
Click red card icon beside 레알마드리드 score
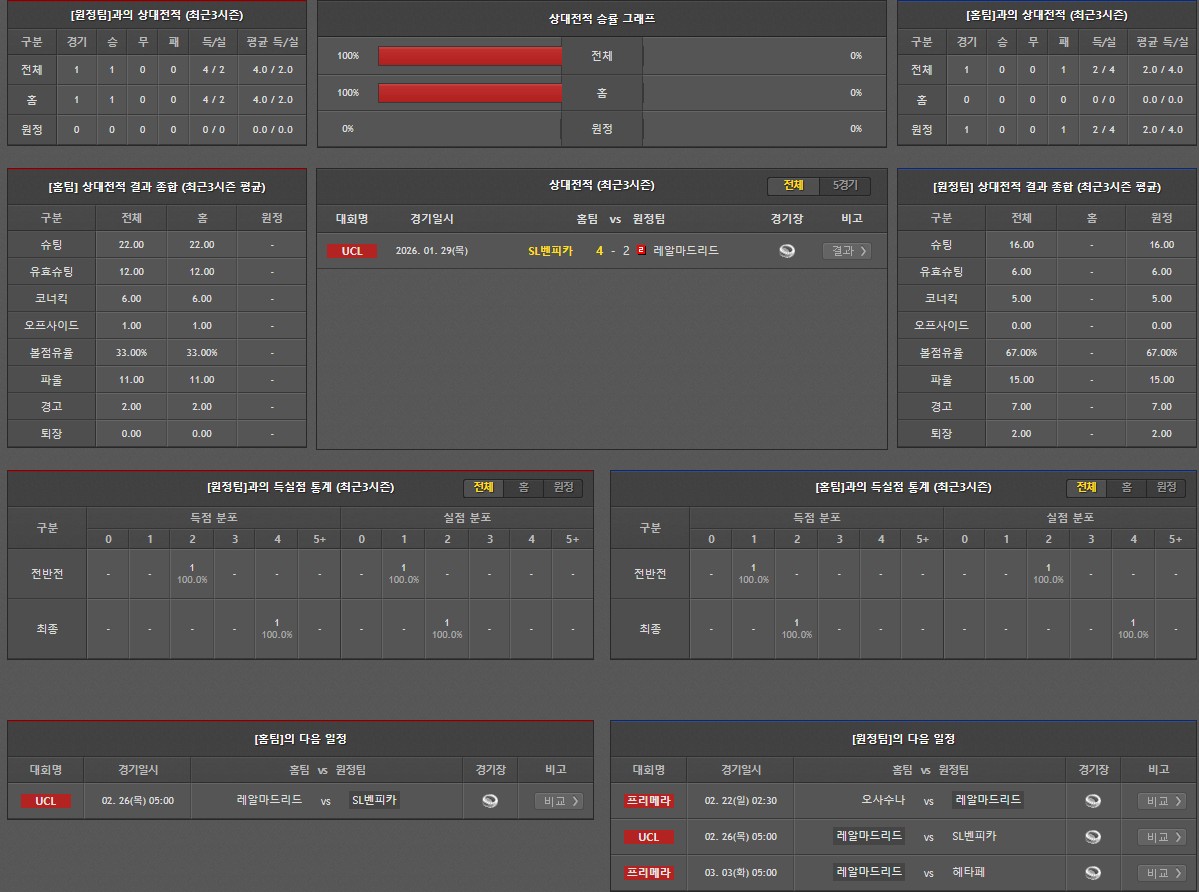pos(641,251)
